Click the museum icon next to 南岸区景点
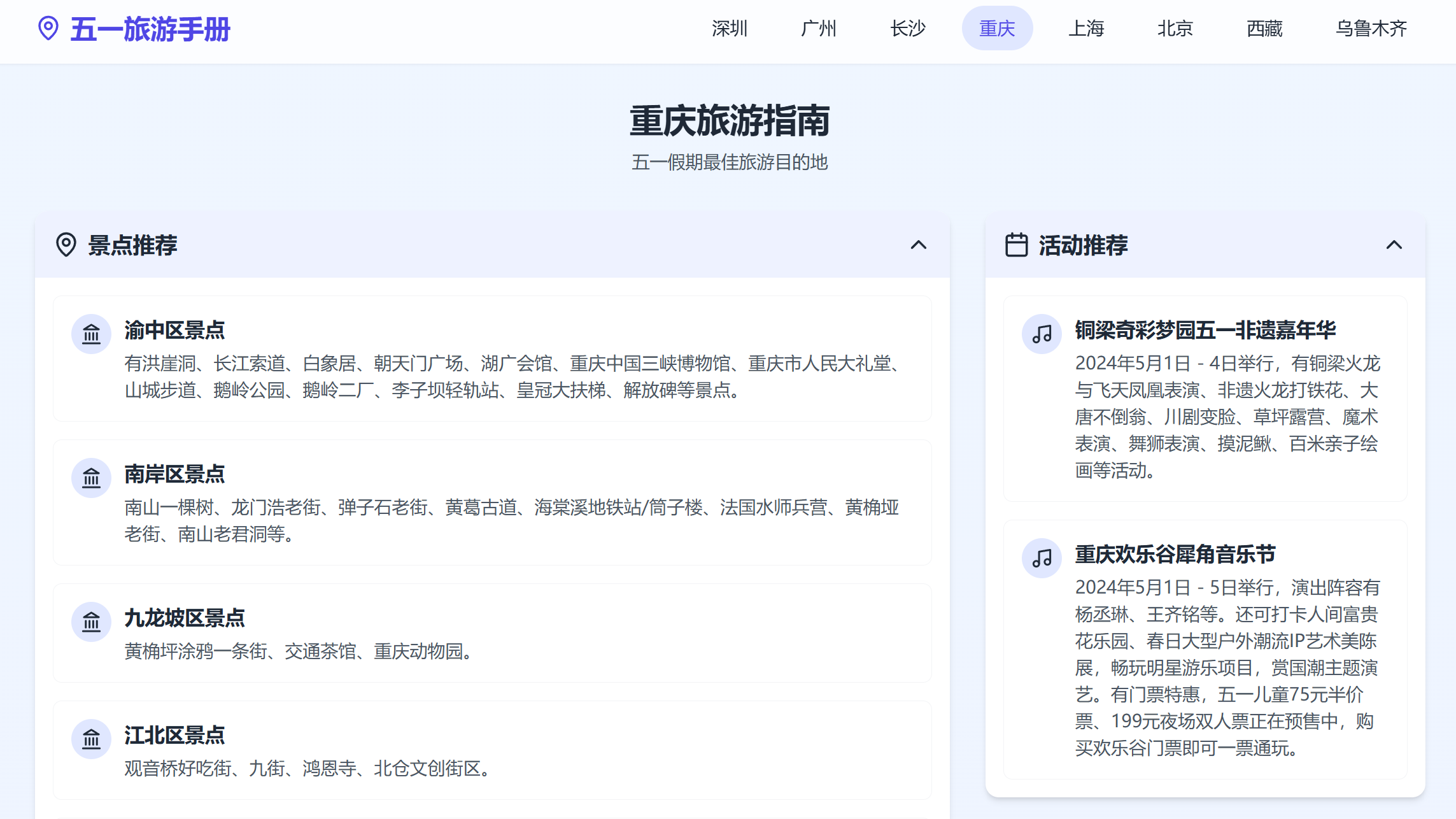This screenshot has height=819, width=1456. (92, 478)
